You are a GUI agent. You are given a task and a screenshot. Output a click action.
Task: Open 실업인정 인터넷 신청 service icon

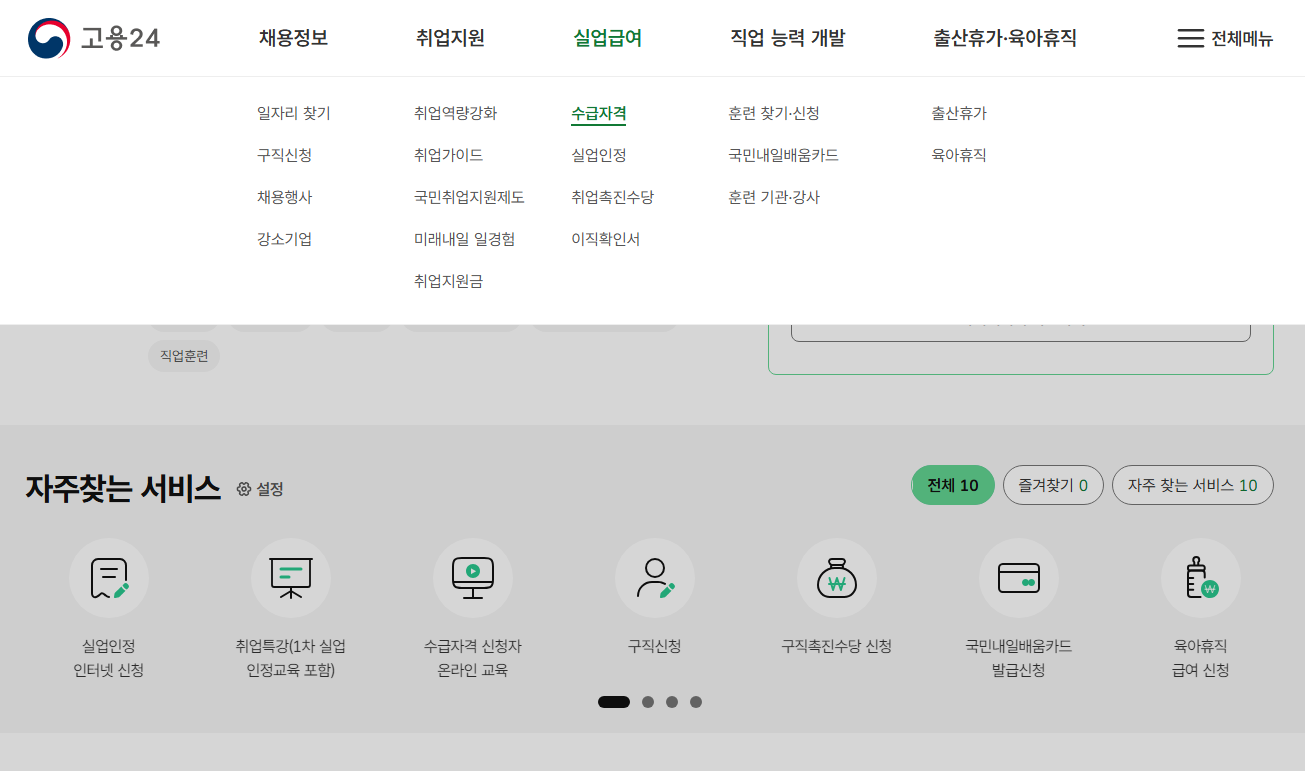(x=108, y=578)
